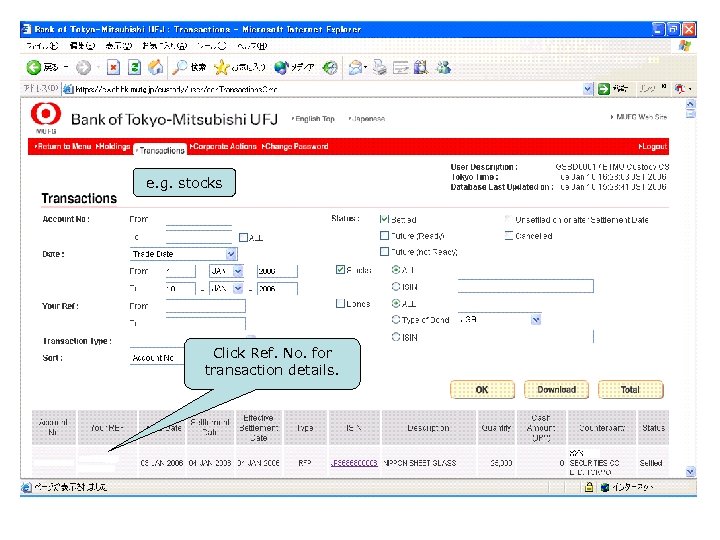Click the page icon in the address bar
The width and height of the screenshot is (720, 540).
tap(68, 89)
